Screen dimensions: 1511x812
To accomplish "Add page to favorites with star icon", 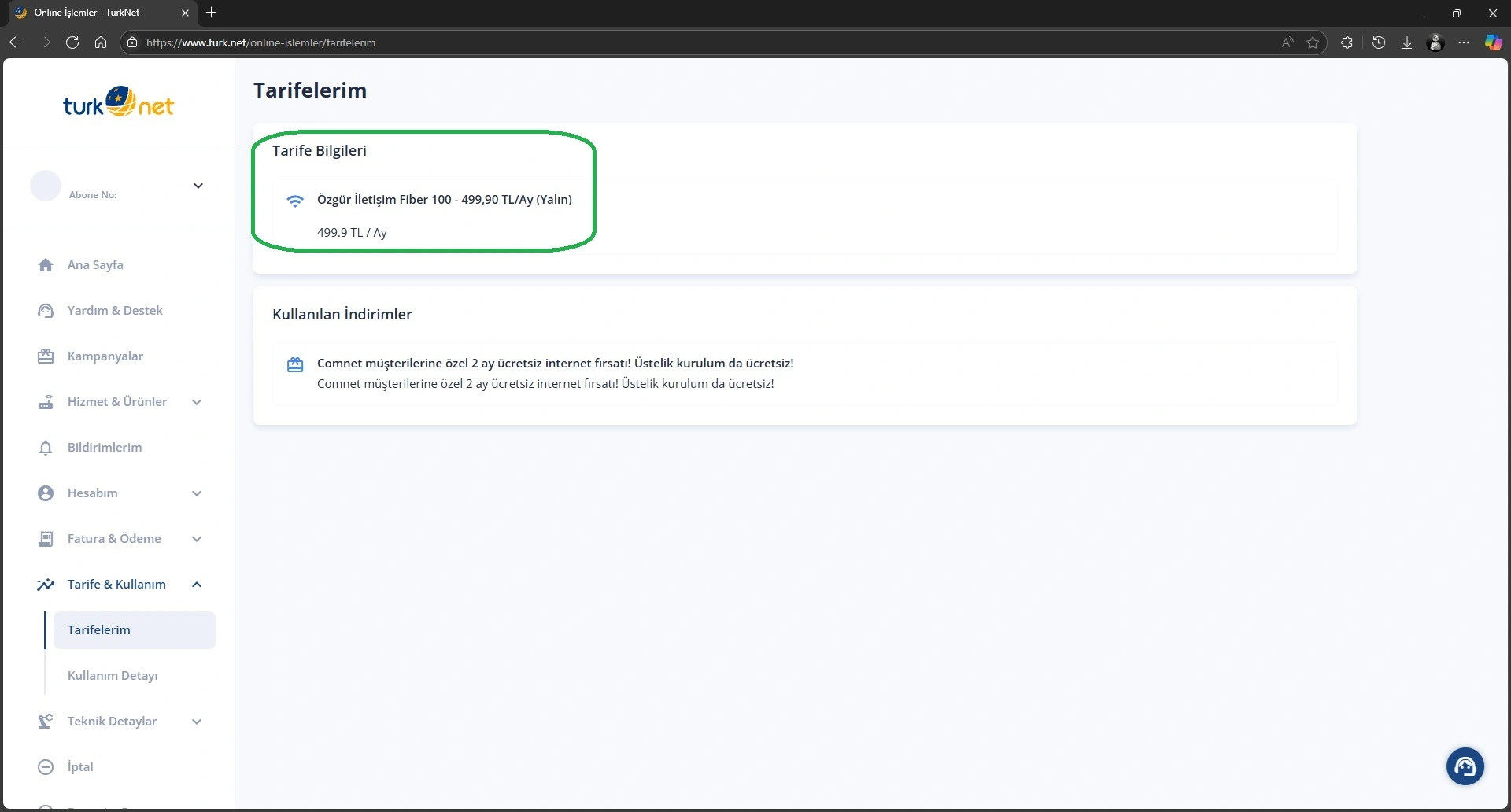I will 1313,42.
